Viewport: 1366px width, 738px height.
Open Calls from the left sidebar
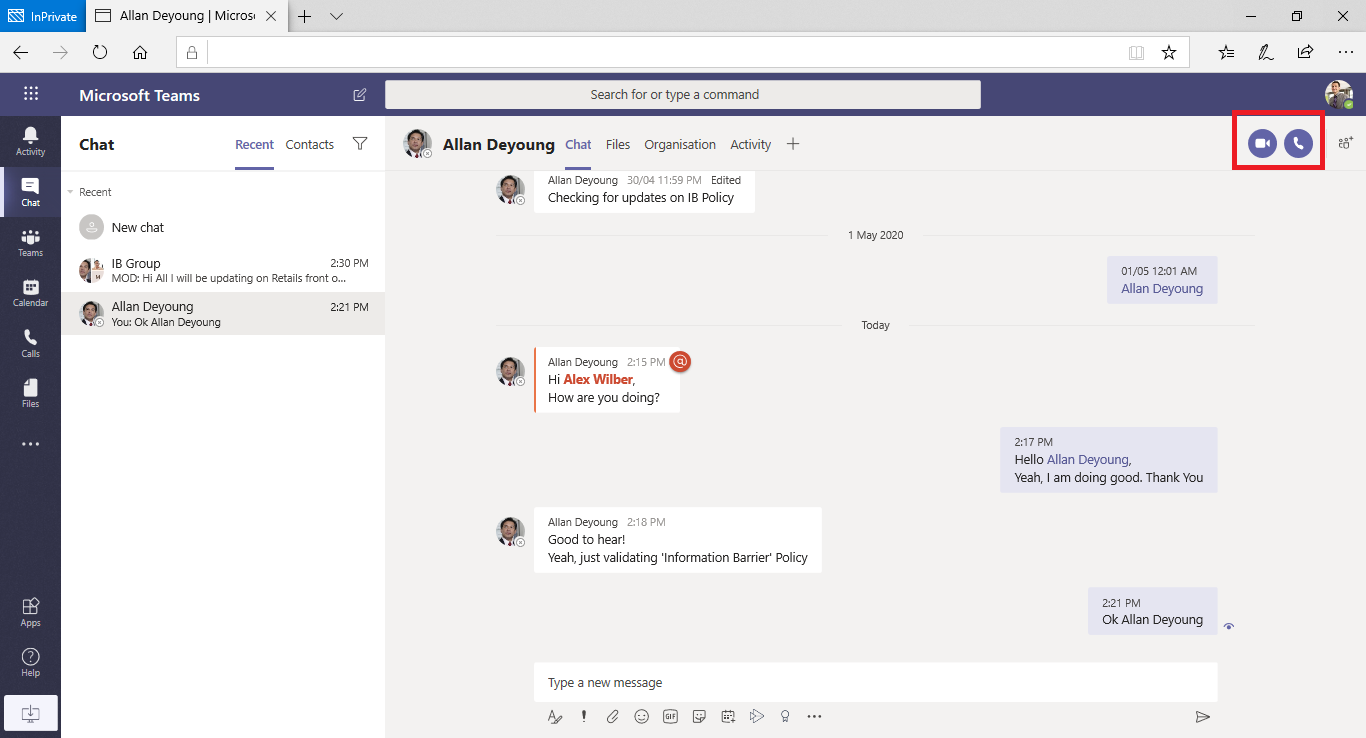coord(30,343)
